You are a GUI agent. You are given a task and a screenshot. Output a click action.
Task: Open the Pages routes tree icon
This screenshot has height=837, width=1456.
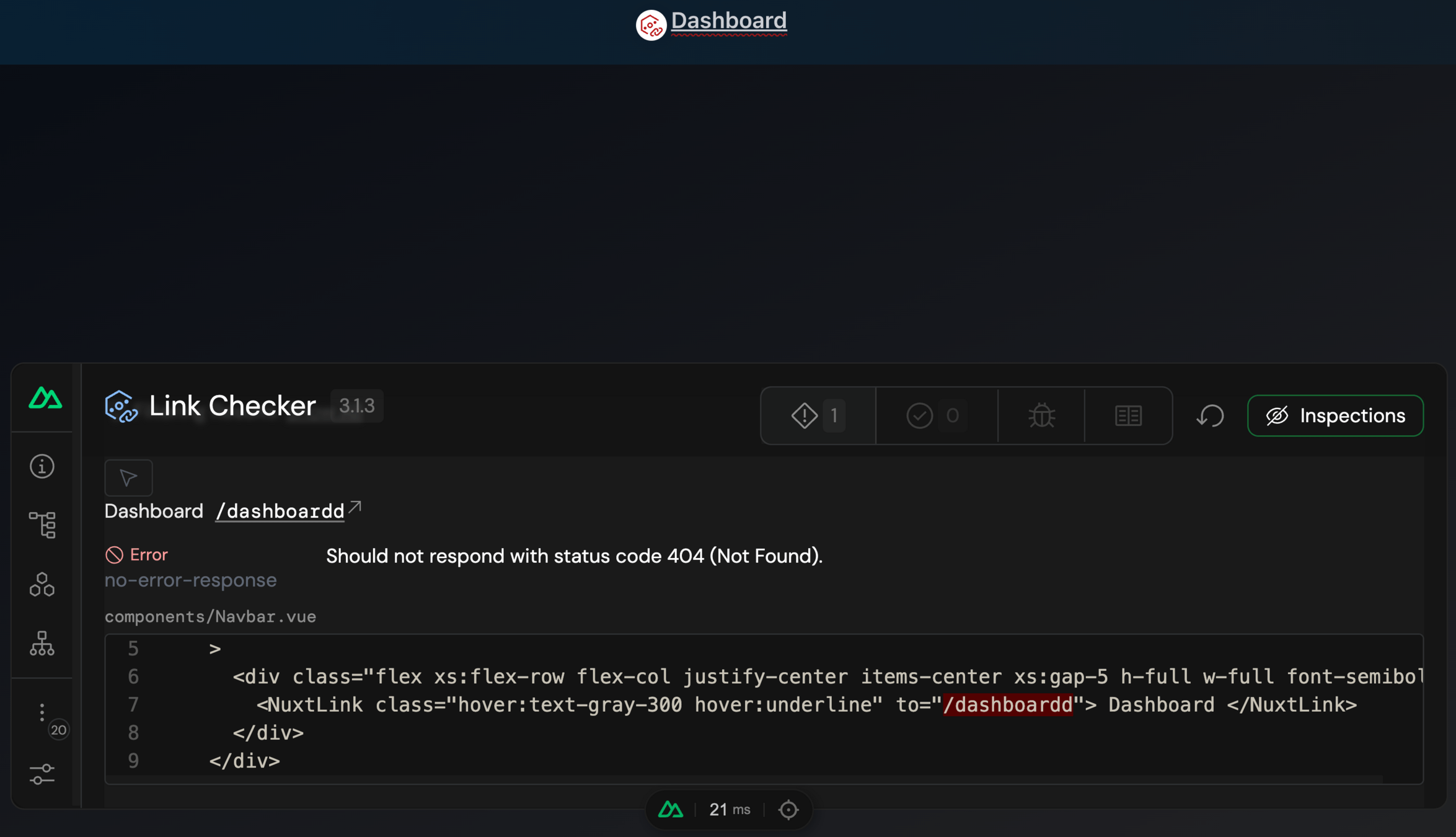(x=42, y=525)
